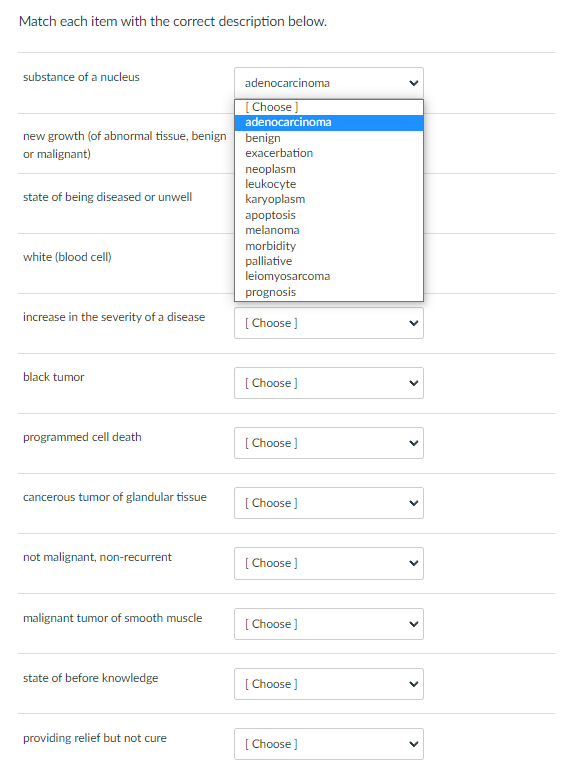The width and height of the screenshot is (570, 765).
Task: Pick 'melanoma' from the options
Action: pyautogui.click(x=328, y=230)
